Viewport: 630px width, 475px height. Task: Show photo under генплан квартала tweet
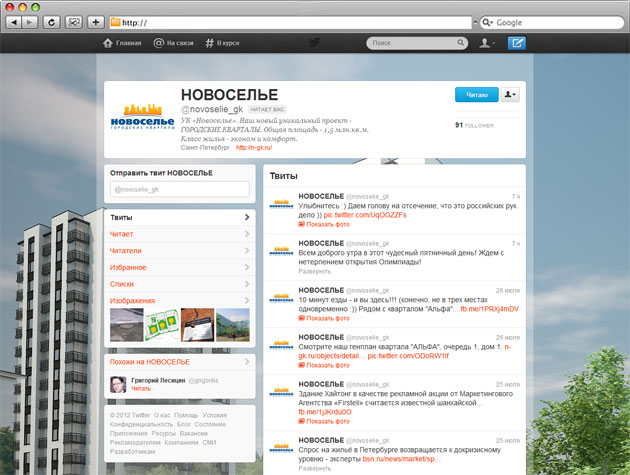324,365
